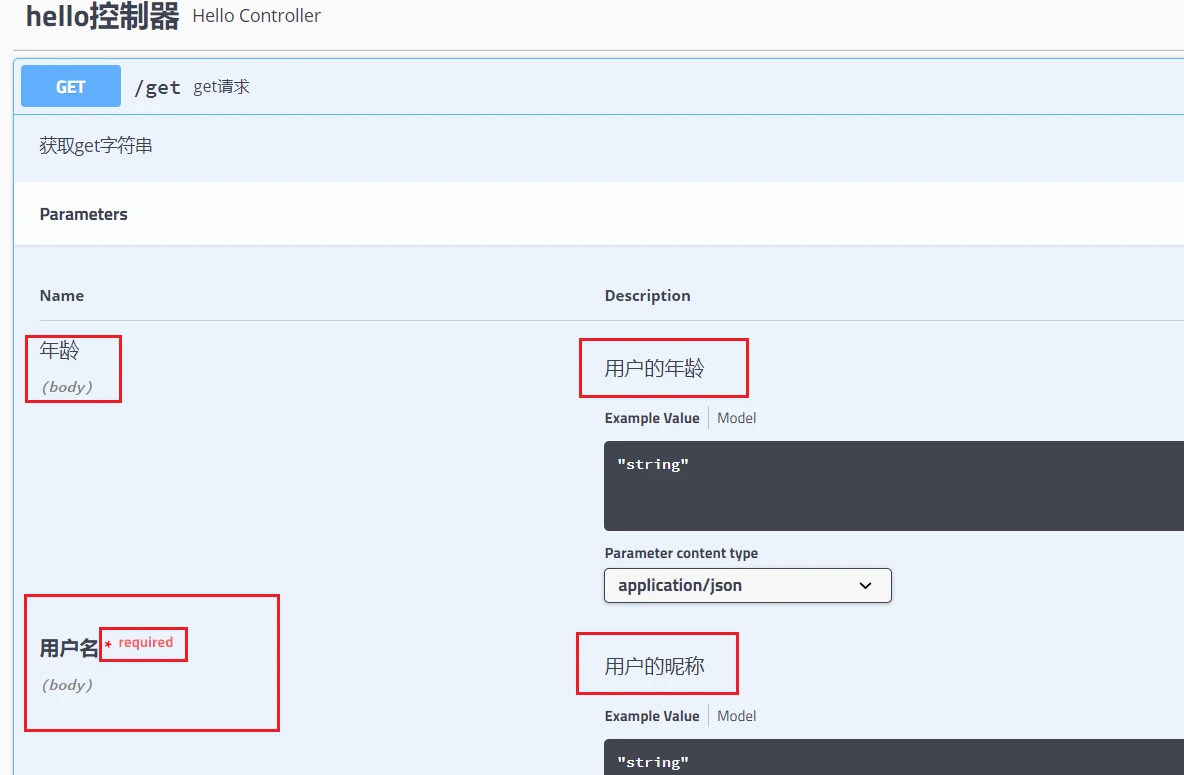Click the 用户的昵称 description text
Viewport: 1184px width, 775px height.
click(x=654, y=666)
